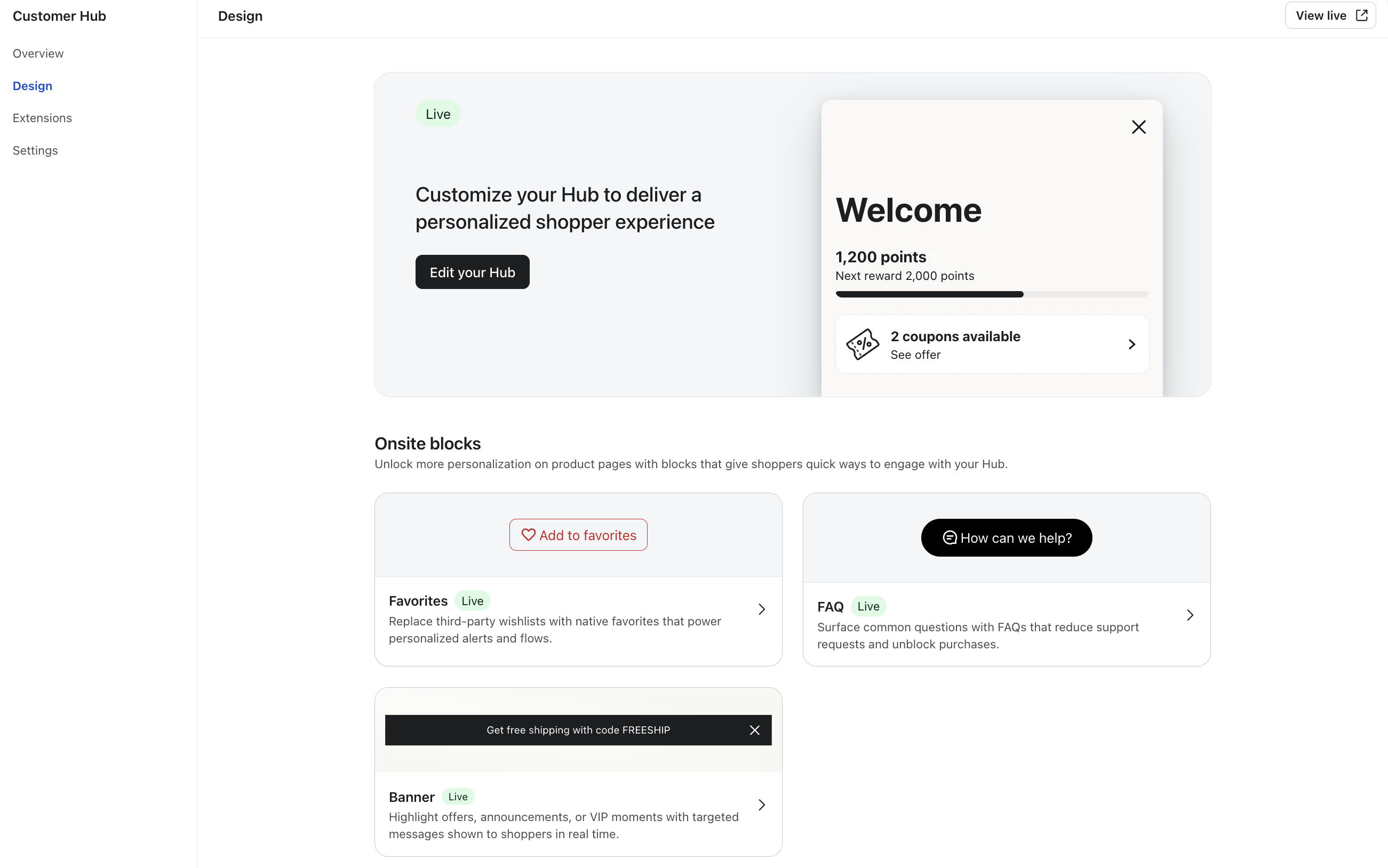
Task: Go to the Overview section
Action: pyautogui.click(x=38, y=53)
